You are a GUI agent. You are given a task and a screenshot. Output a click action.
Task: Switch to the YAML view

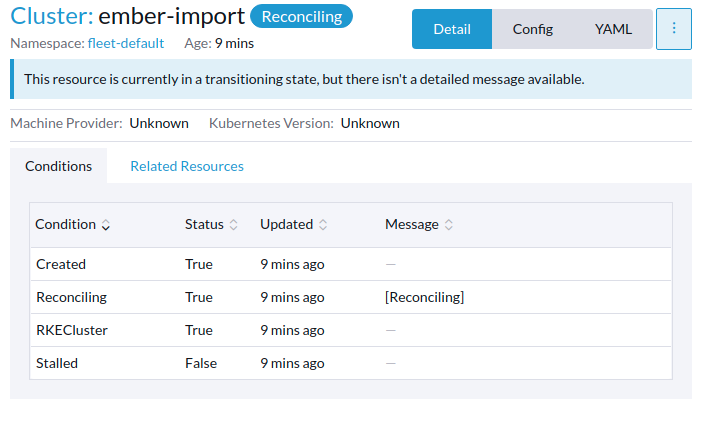[613, 29]
